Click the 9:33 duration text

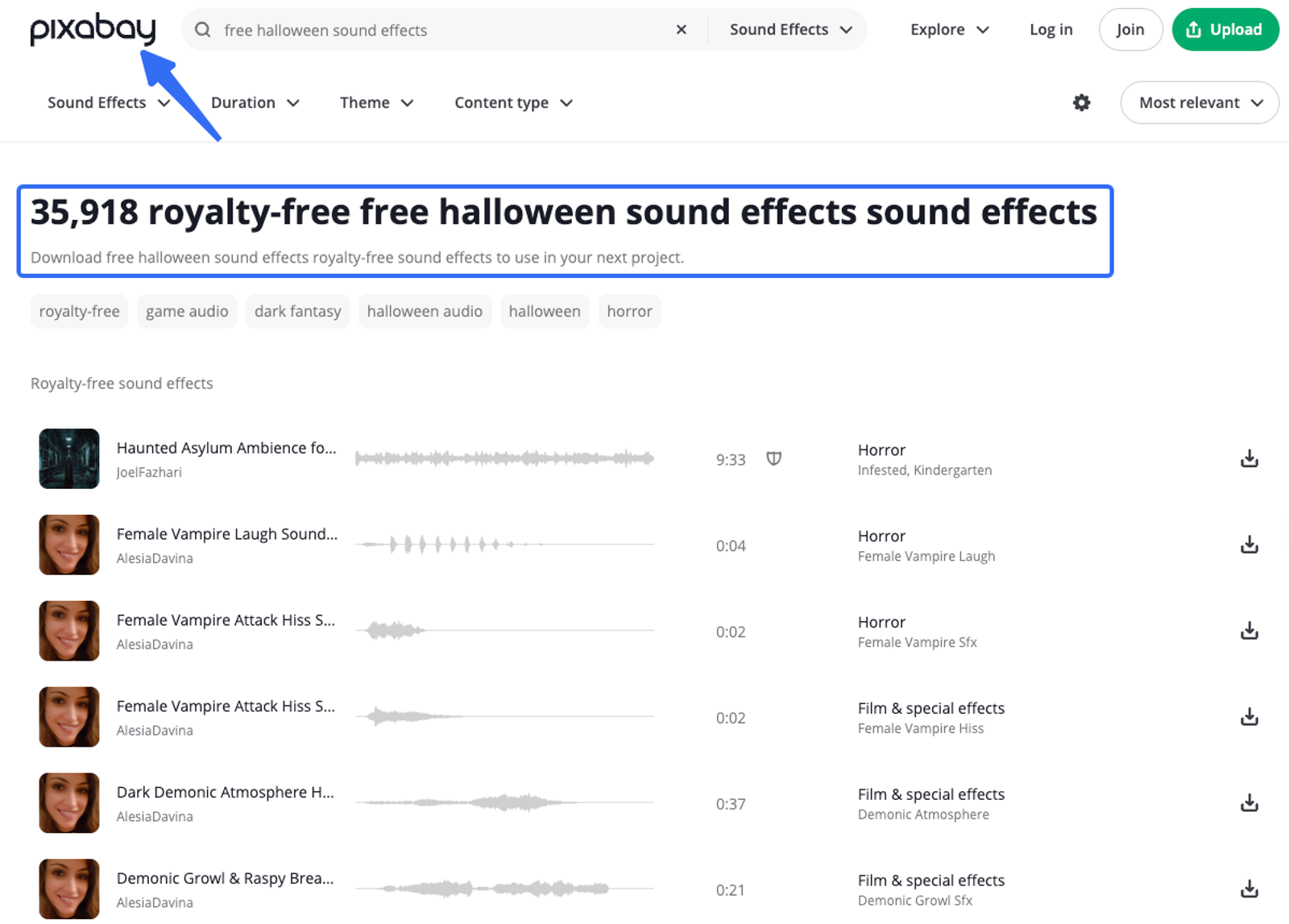(x=731, y=459)
